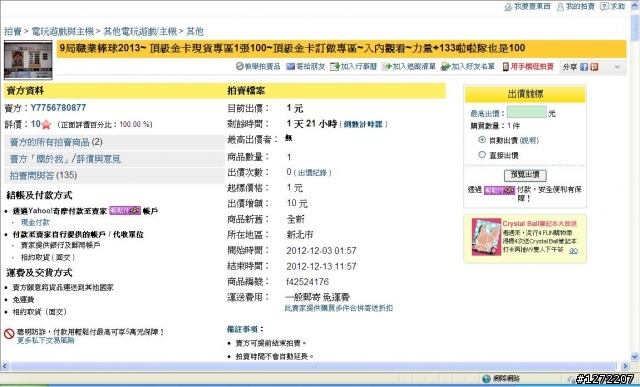The image size is (640, 387).
Task: Open 賣方「關於我」/評價與意見 row
Action: click(114, 159)
